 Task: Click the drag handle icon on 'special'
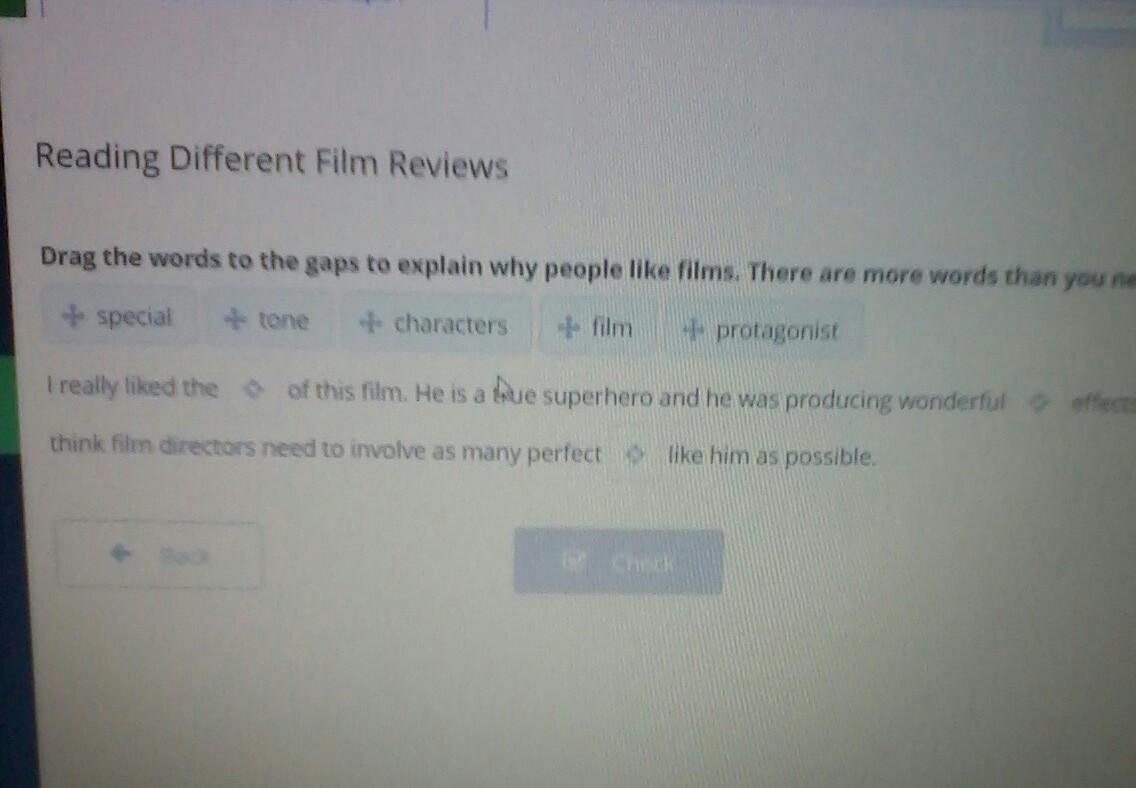click(72, 316)
